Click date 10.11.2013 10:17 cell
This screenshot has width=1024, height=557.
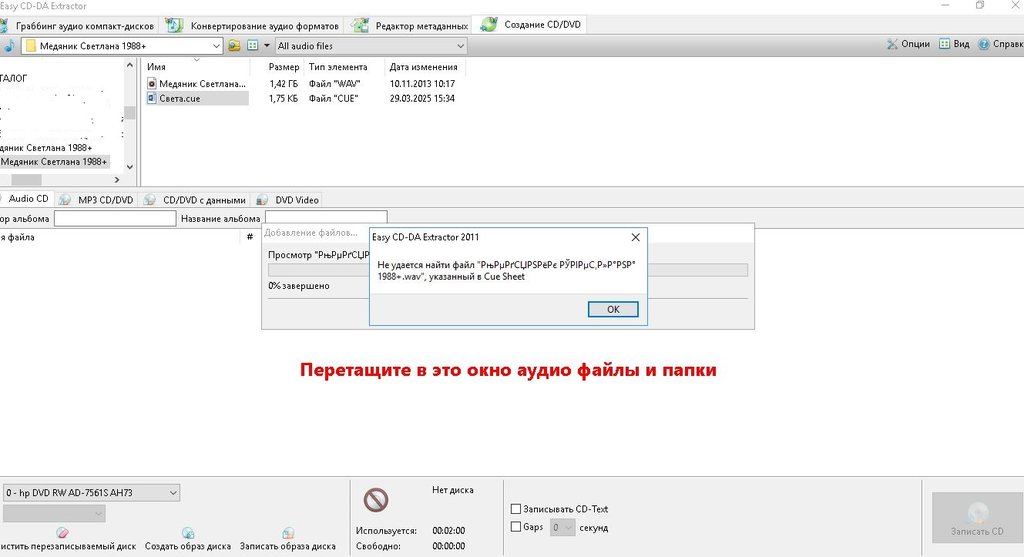[x=423, y=84]
